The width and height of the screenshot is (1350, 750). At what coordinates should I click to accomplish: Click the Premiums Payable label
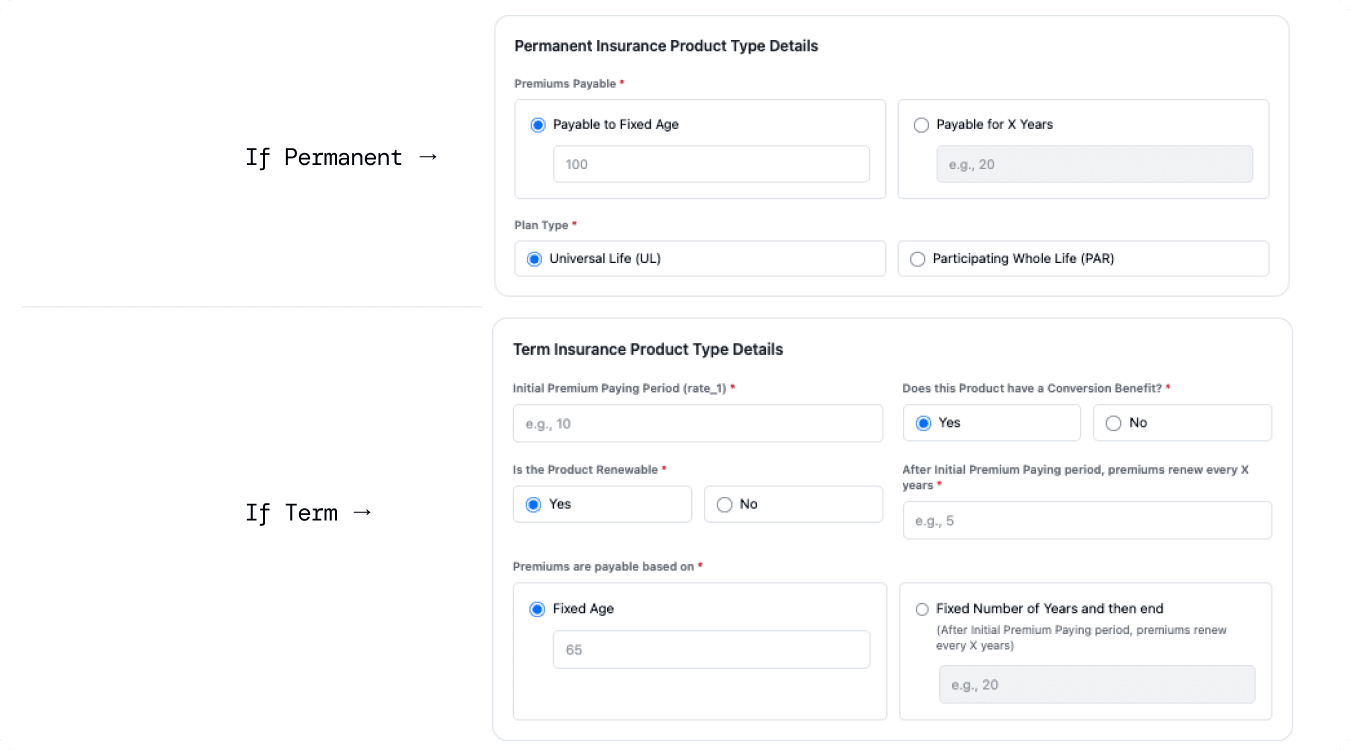click(569, 84)
